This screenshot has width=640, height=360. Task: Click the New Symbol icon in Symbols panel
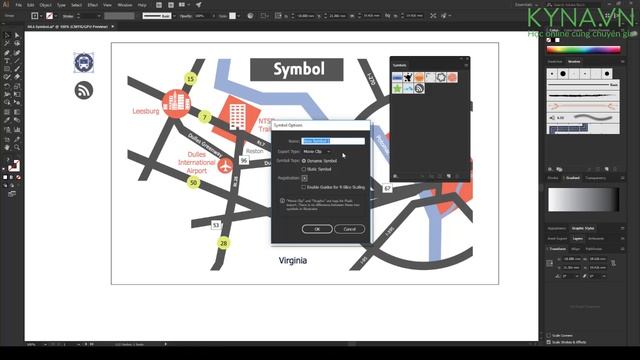tap(449, 176)
